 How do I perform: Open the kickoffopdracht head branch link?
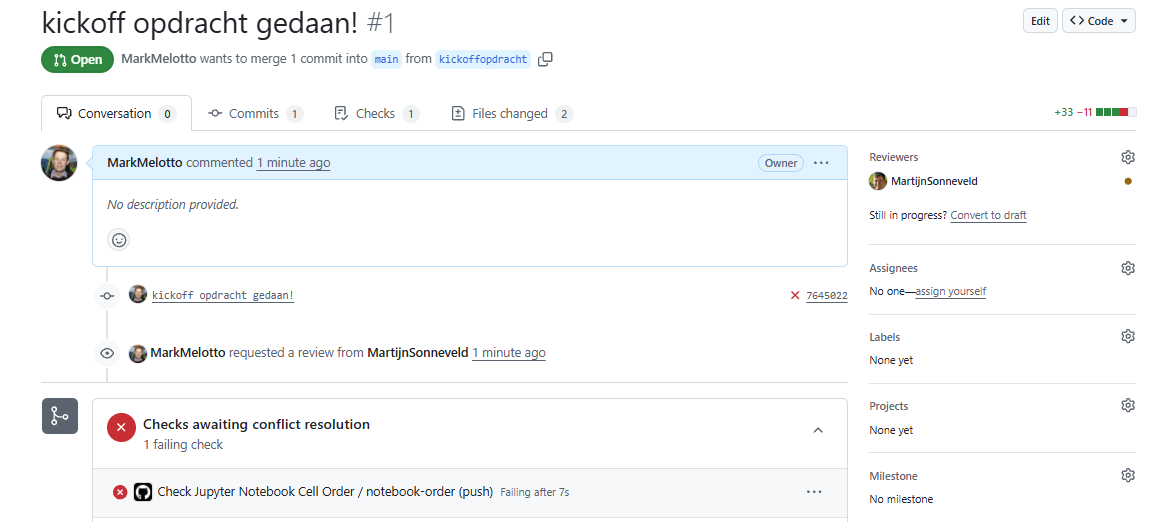(x=483, y=59)
